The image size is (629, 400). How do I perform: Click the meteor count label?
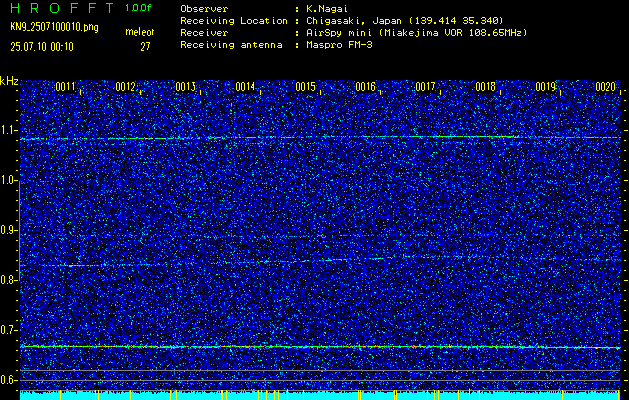click(x=140, y=32)
